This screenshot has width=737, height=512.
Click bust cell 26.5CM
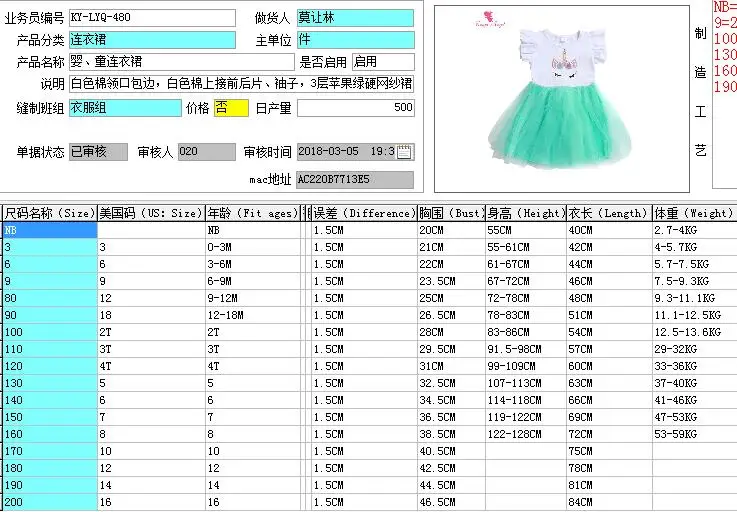coord(451,315)
